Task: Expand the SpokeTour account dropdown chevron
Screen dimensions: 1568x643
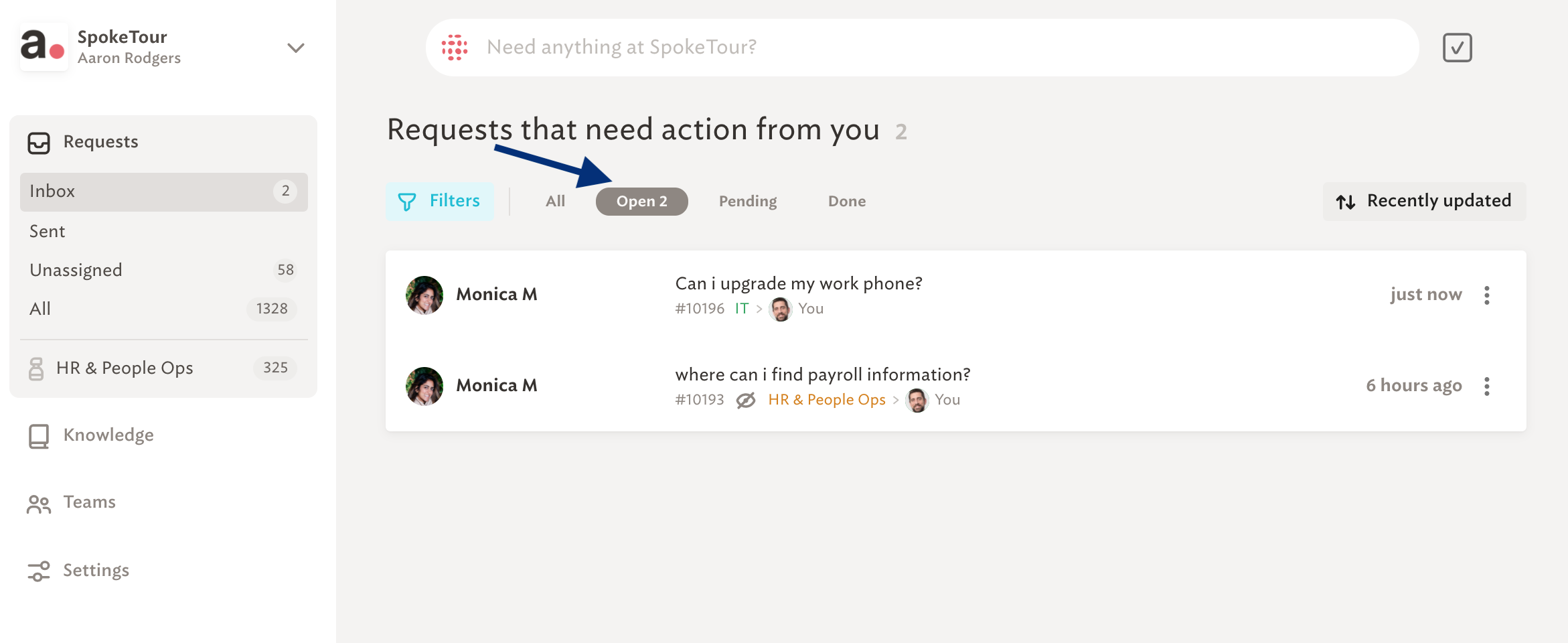Action: pos(296,48)
